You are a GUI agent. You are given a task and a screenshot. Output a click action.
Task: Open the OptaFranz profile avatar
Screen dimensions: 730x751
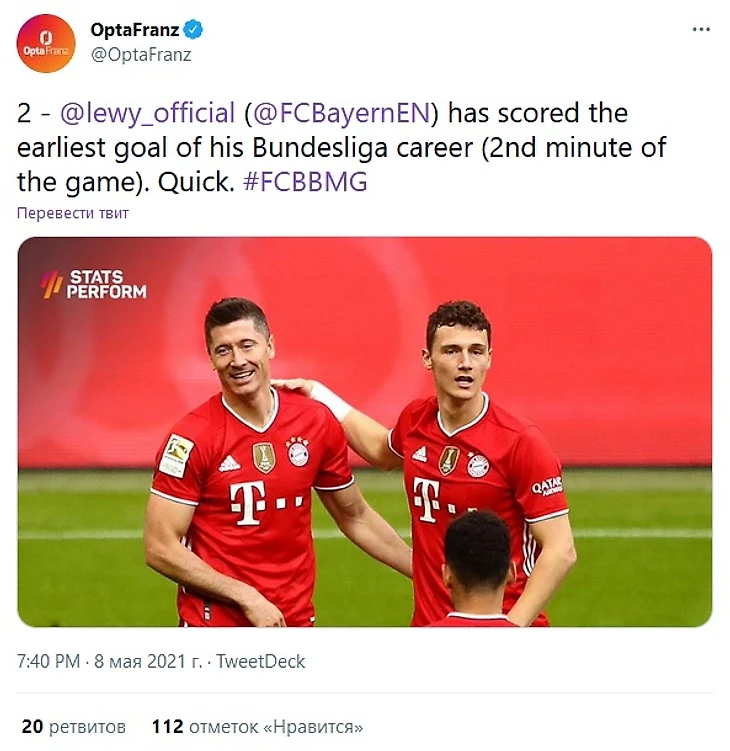46,44
